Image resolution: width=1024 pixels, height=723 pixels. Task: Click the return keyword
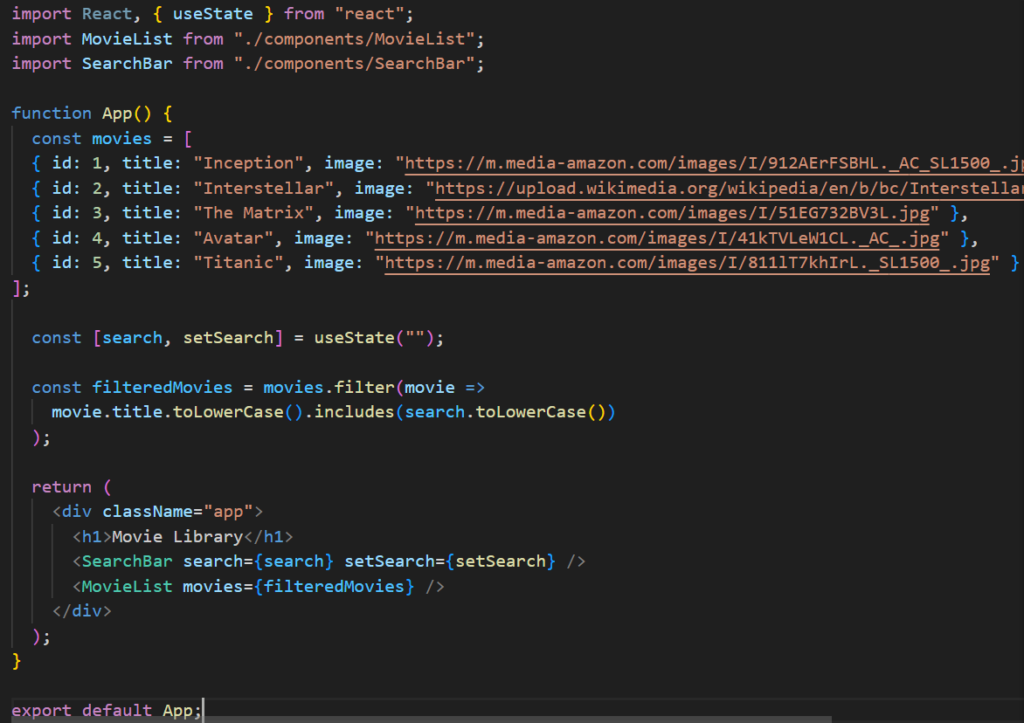(x=61, y=487)
